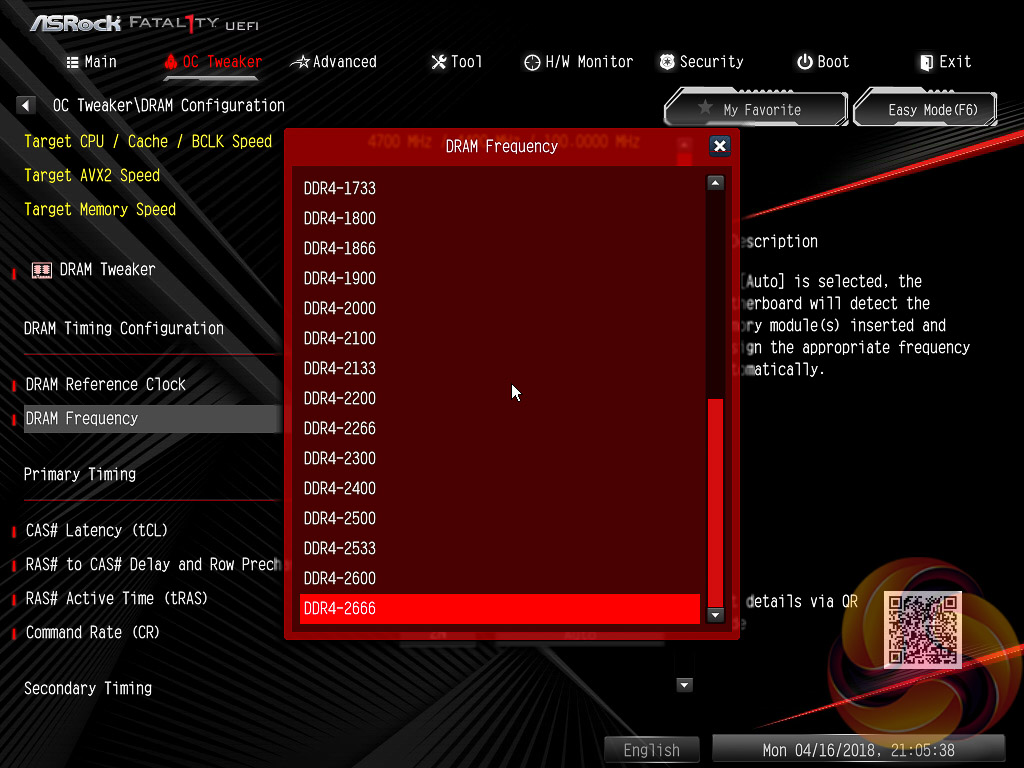Click the popup list scroll up arrow
1024x768 pixels.
coord(715,183)
